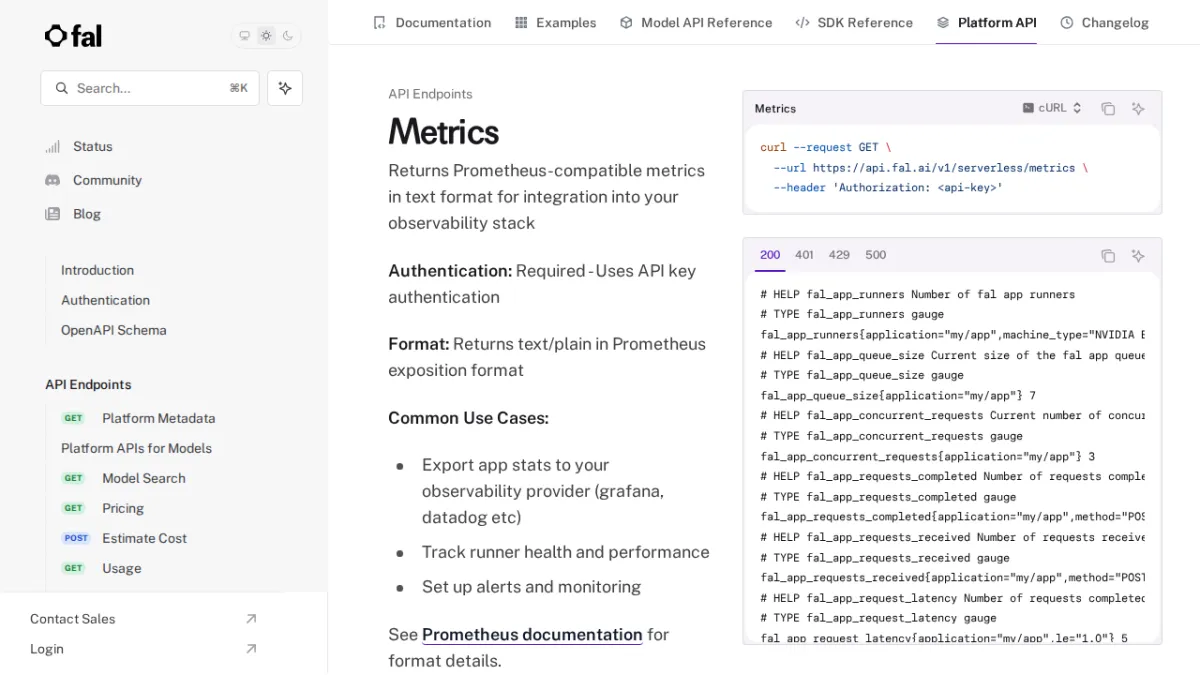Image resolution: width=1200 pixels, height=675 pixels.
Task: Copy the Metrics request code
Action: point(1108,108)
